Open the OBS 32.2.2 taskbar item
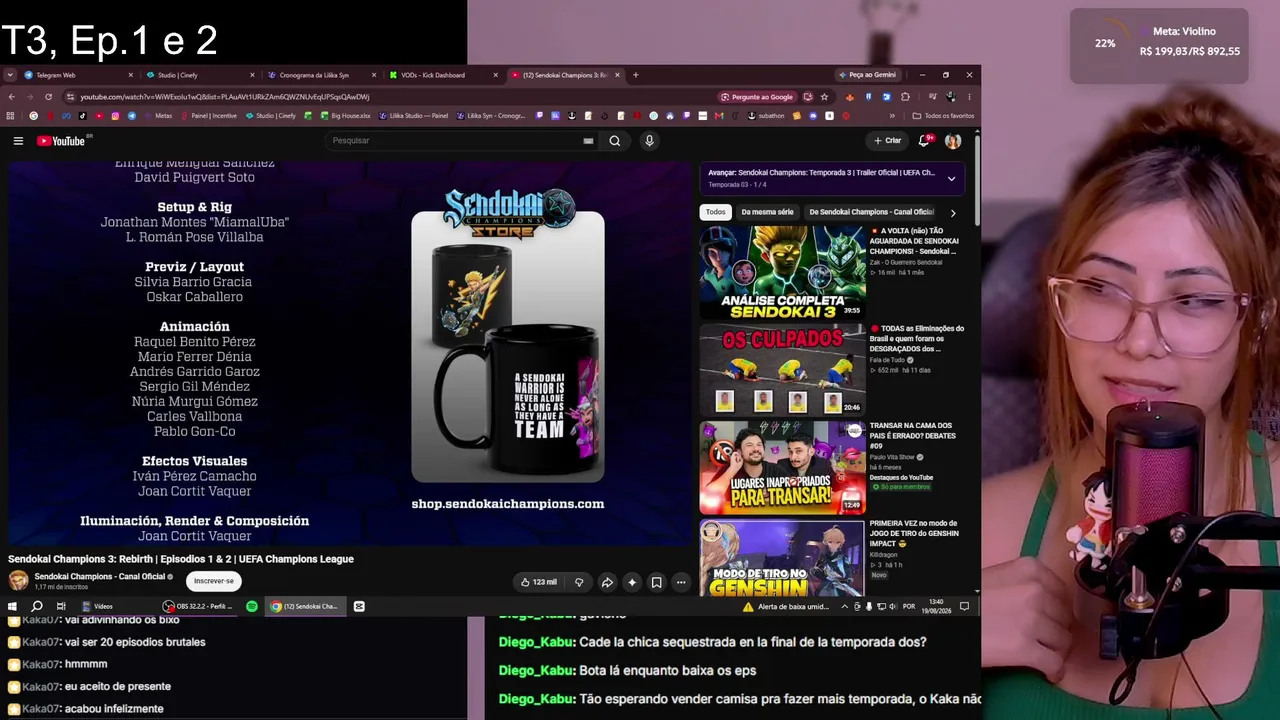This screenshot has width=1280, height=720. pyautogui.click(x=198, y=606)
